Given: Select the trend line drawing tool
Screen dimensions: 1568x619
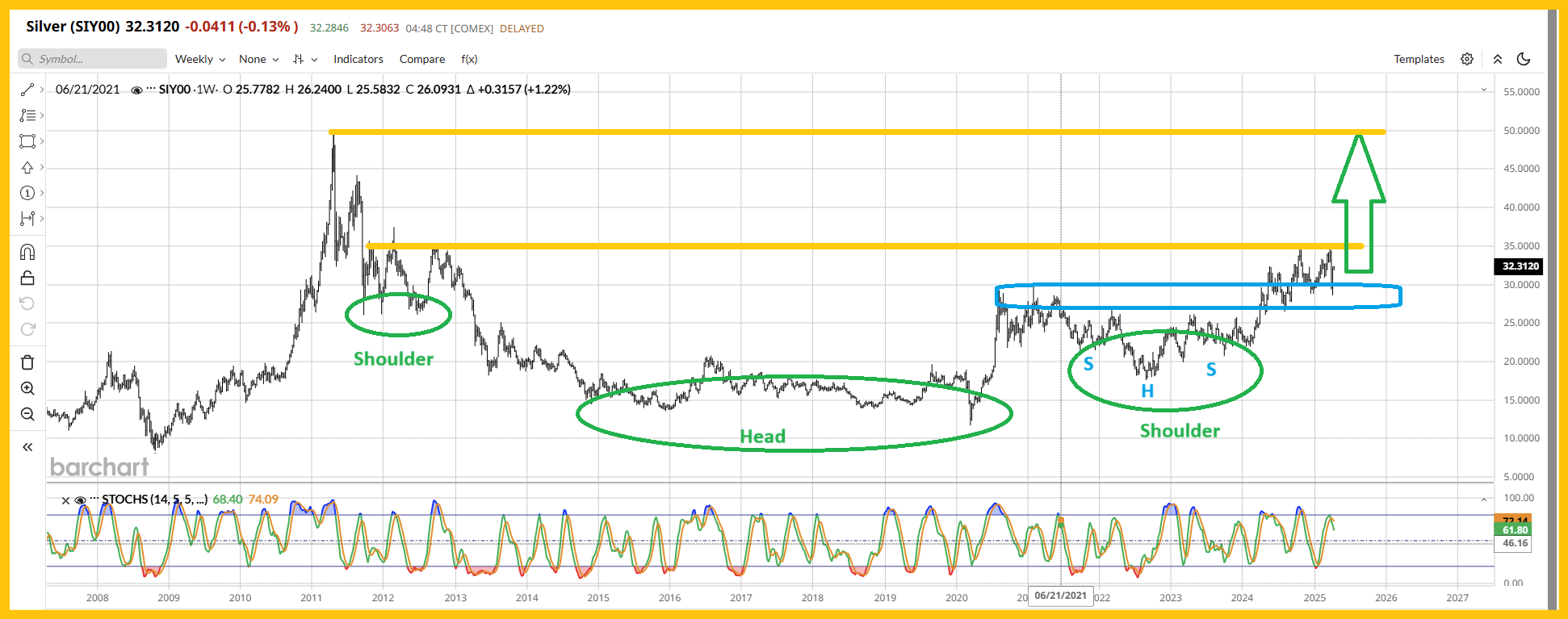Looking at the screenshot, I should [27, 90].
